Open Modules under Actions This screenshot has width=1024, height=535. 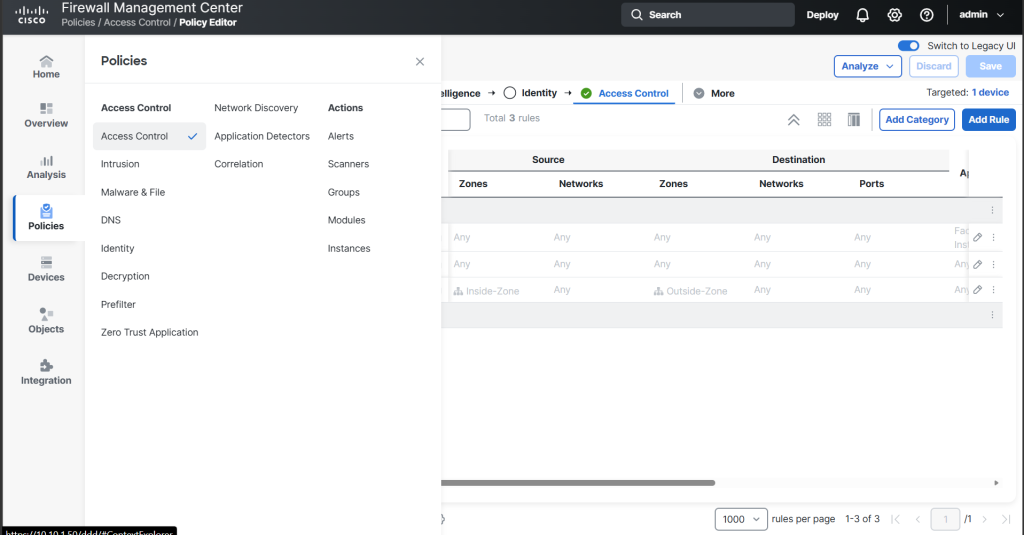pos(346,220)
